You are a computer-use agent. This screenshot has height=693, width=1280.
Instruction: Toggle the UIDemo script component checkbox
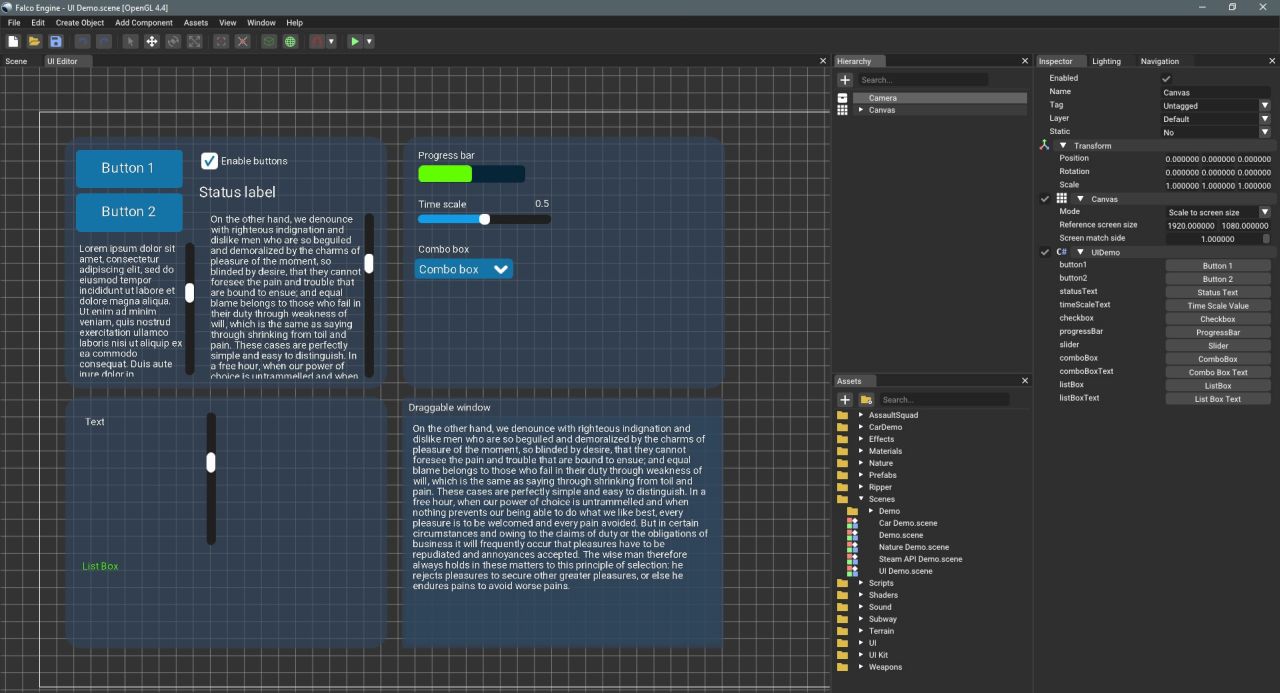pyautogui.click(x=1045, y=252)
